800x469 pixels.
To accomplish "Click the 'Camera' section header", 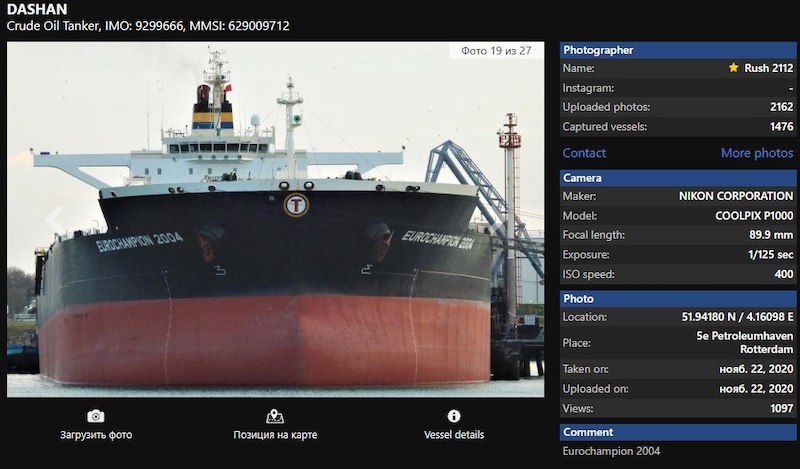I will (678, 178).
